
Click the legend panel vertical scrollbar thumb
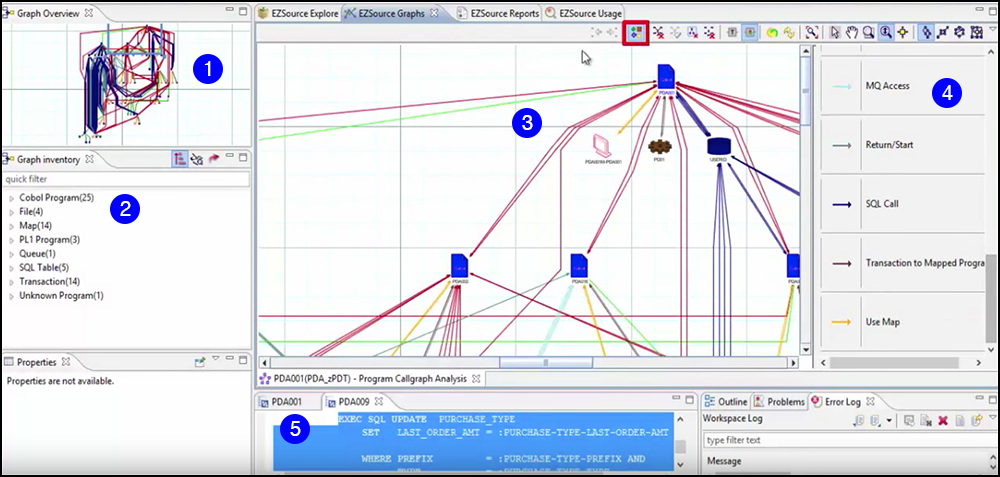pyautogui.click(x=992, y=300)
